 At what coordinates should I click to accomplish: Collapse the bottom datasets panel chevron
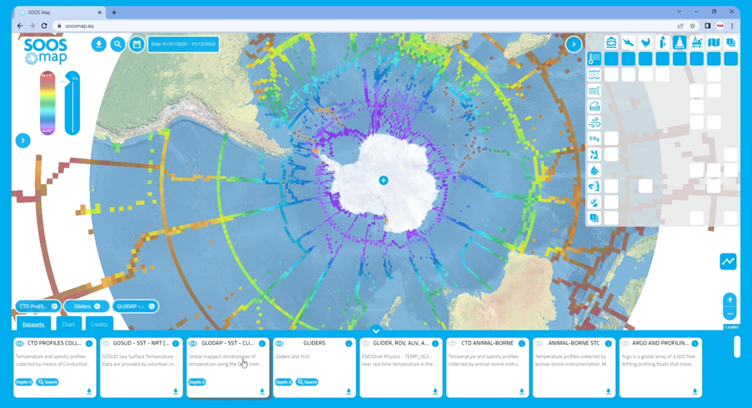pos(376,330)
